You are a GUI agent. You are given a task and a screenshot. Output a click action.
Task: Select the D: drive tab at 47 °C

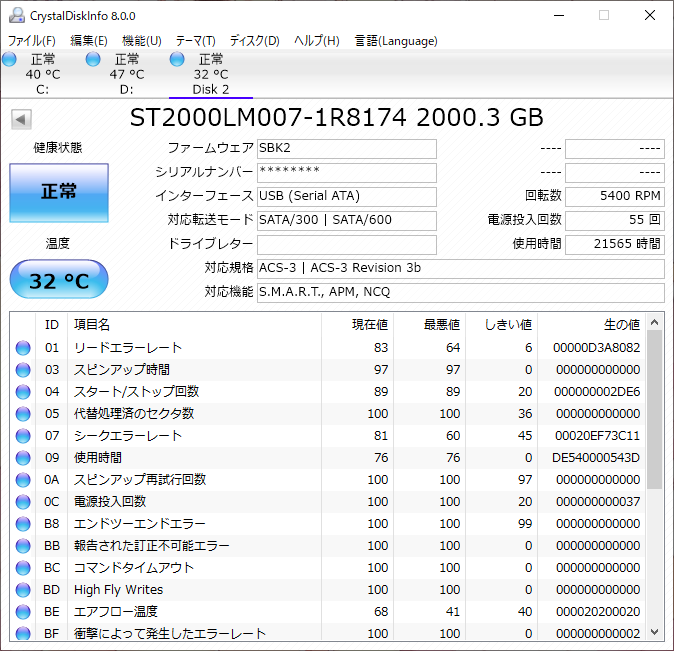pyautogui.click(x=126, y=74)
